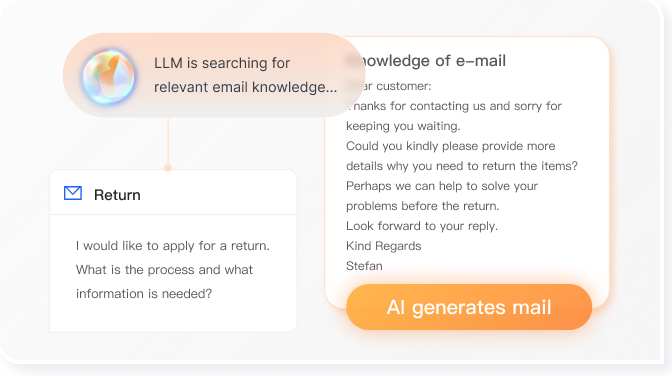
Task: Click the 'Perhaps we can help' line
Action: (x=441, y=186)
